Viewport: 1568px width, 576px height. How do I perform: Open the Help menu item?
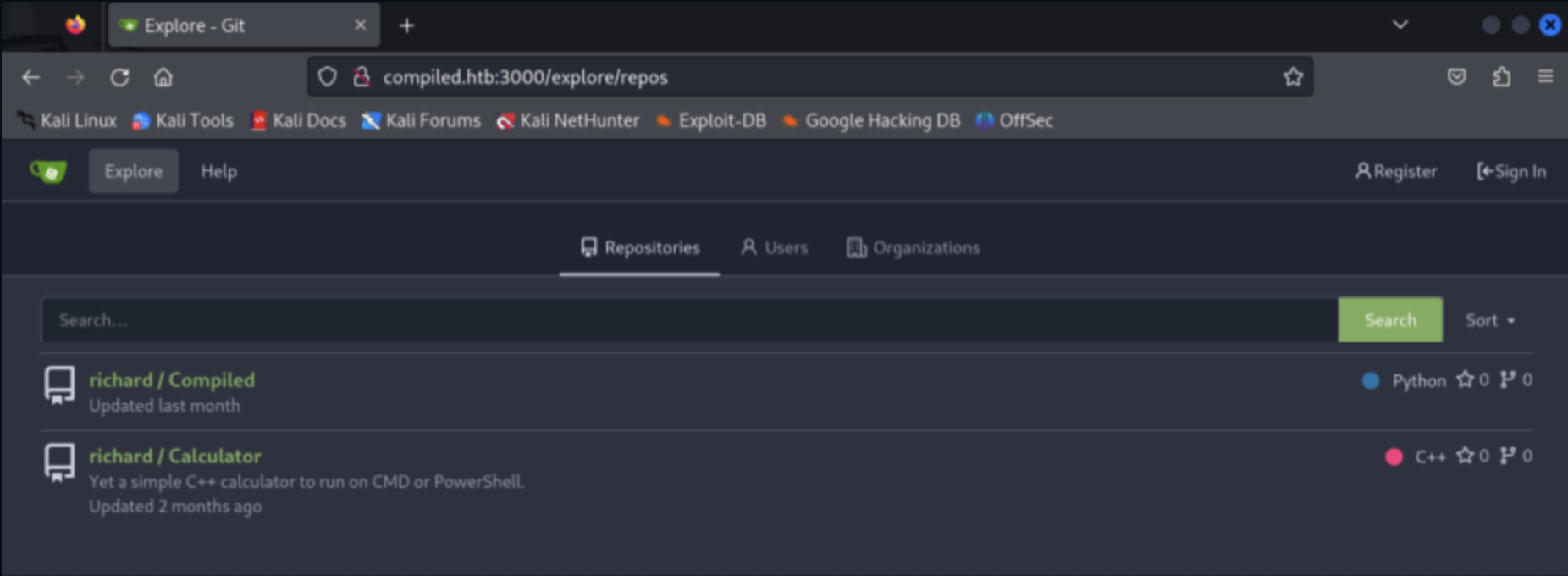point(218,171)
